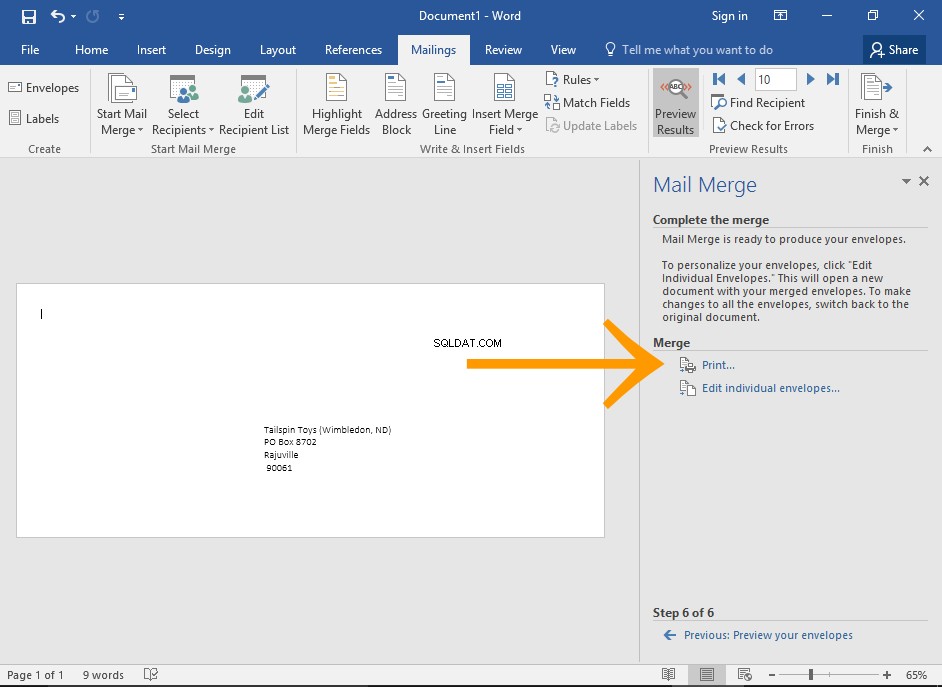
Task: Click the Page 1 of 1 status indicator
Action: tap(35, 675)
